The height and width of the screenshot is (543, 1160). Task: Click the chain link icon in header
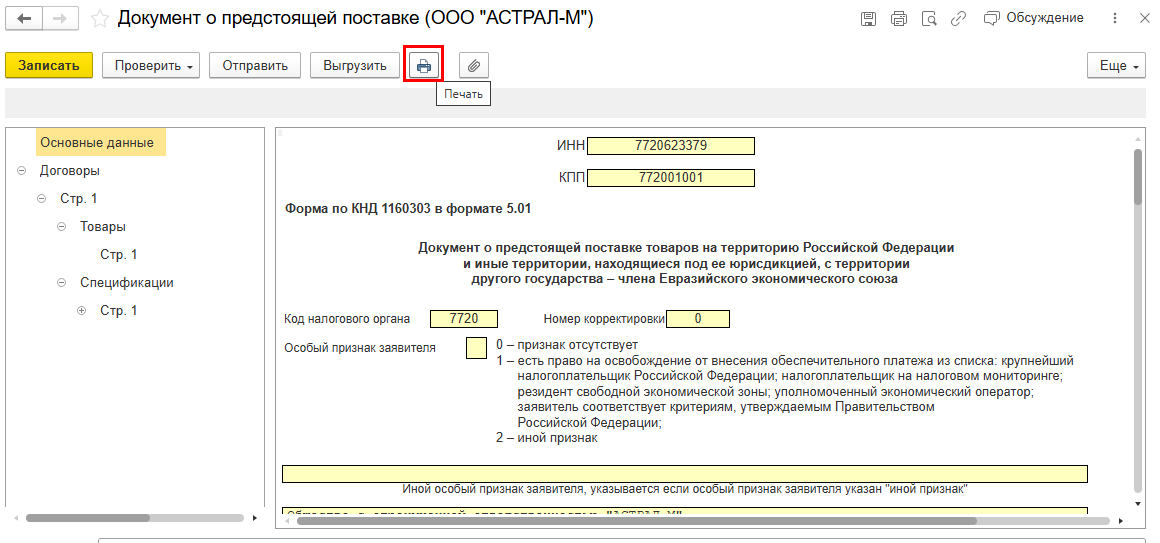[959, 19]
